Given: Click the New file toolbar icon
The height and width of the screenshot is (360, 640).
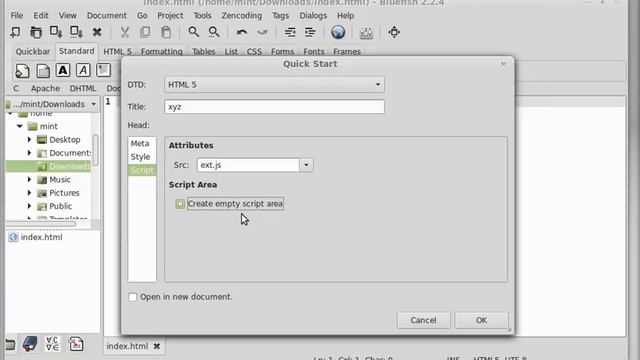Looking at the screenshot, I should [16, 32].
